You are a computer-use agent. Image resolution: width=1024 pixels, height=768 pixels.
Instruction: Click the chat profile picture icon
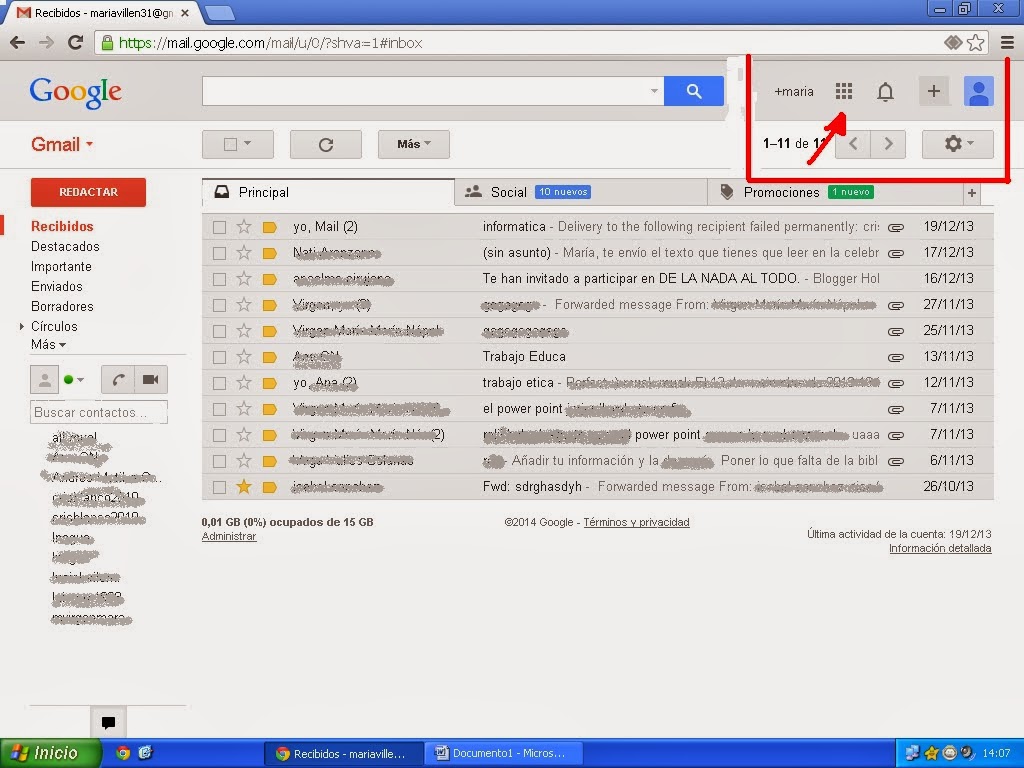coord(44,379)
